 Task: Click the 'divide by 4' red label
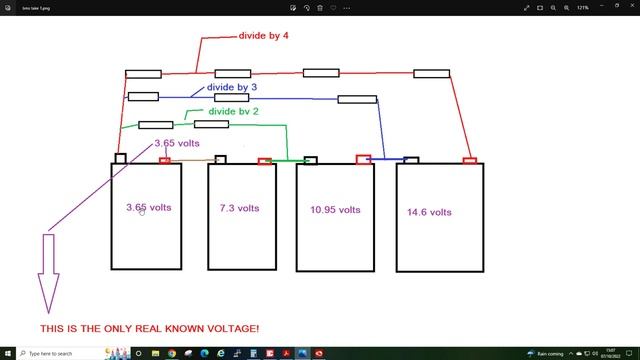(264, 36)
